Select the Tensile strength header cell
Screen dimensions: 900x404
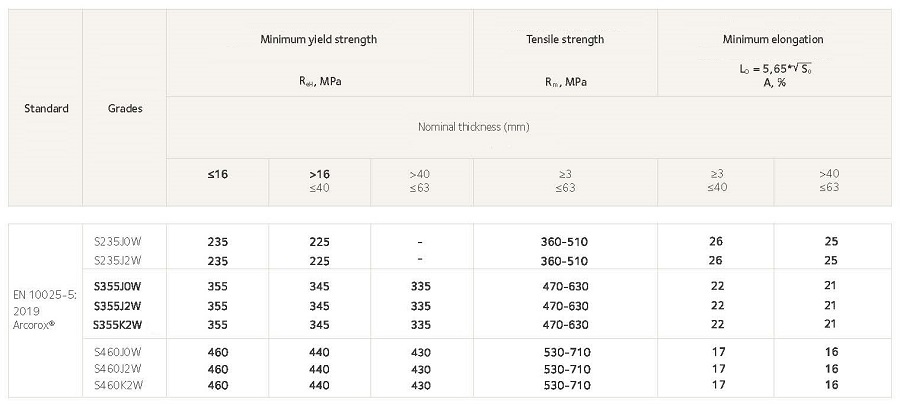565,40
